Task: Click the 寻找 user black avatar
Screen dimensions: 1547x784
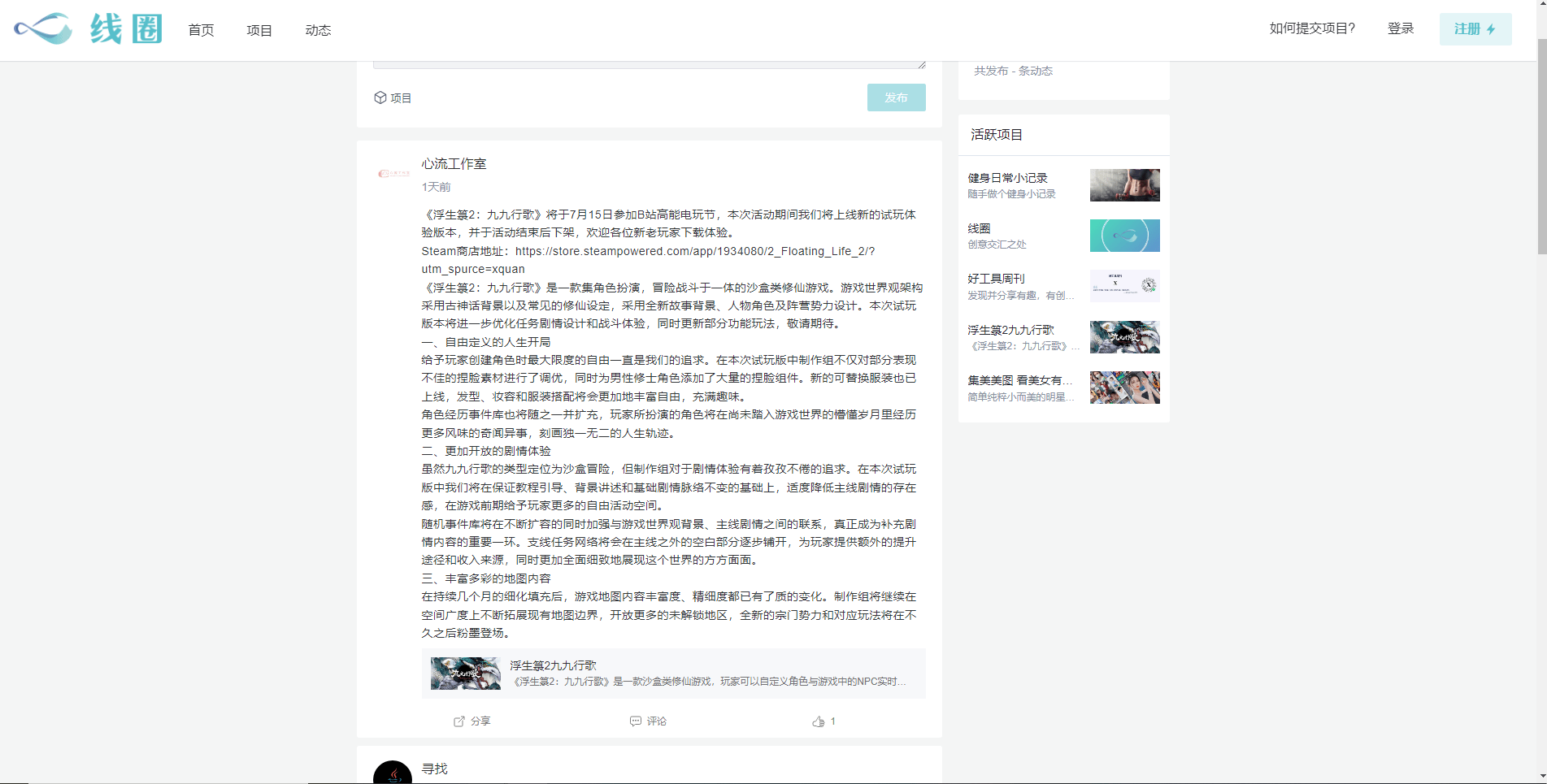Action: pos(393,774)
